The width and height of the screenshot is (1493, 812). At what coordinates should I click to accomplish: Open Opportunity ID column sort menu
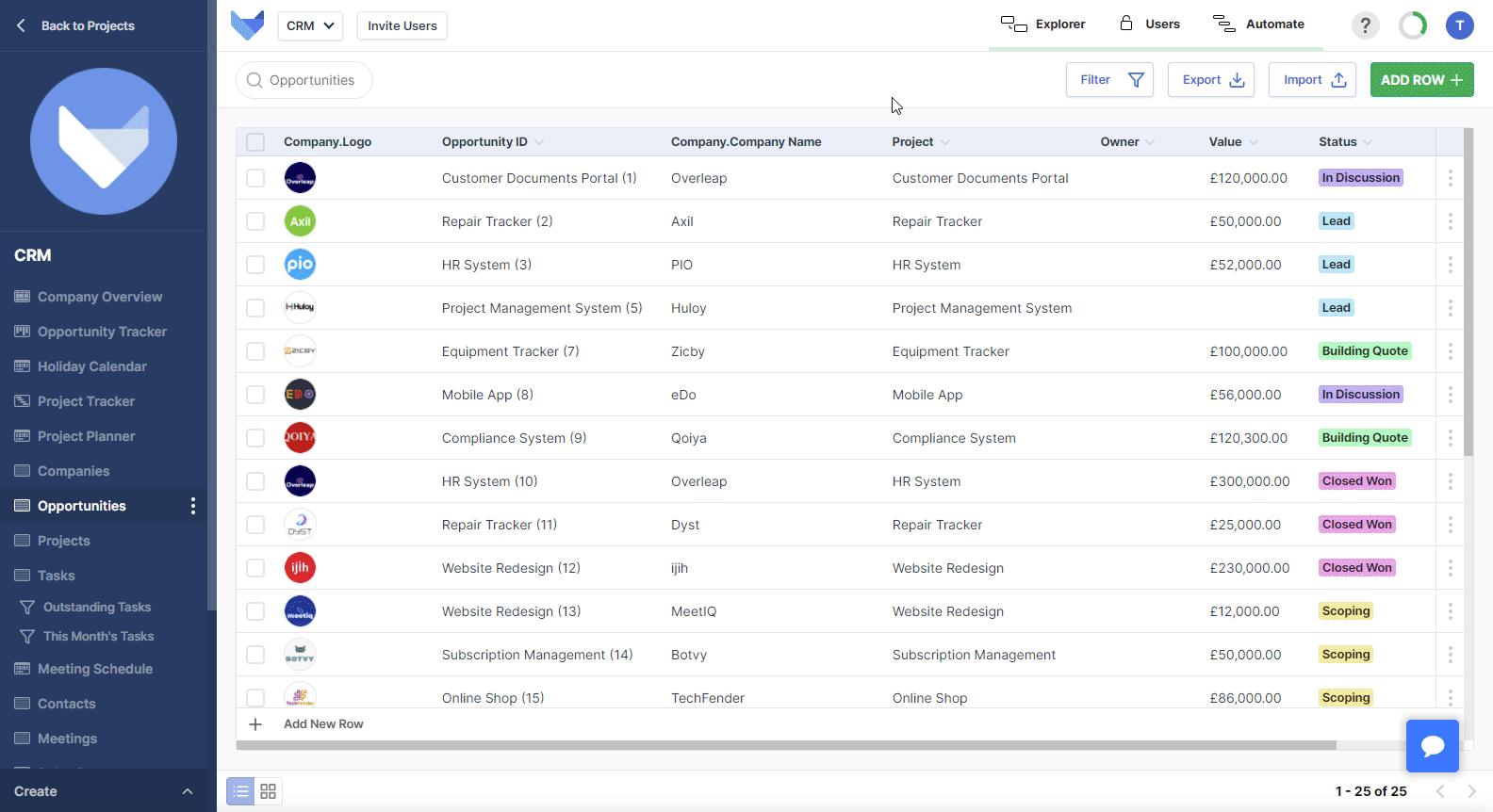[539, 142]
